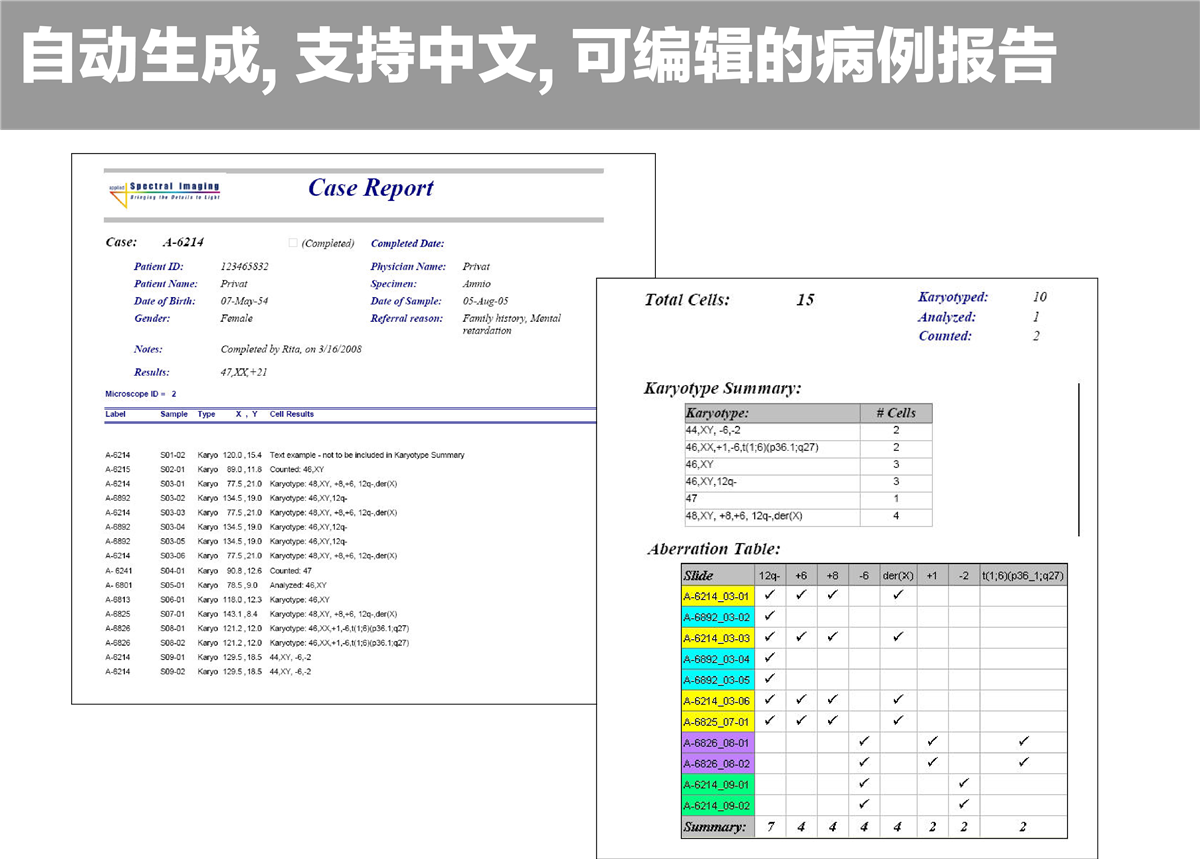The height and width of the screenshot is (859, 1200).
Task: Click the Notes text Completed by Rita
Action: click(291, 350)
